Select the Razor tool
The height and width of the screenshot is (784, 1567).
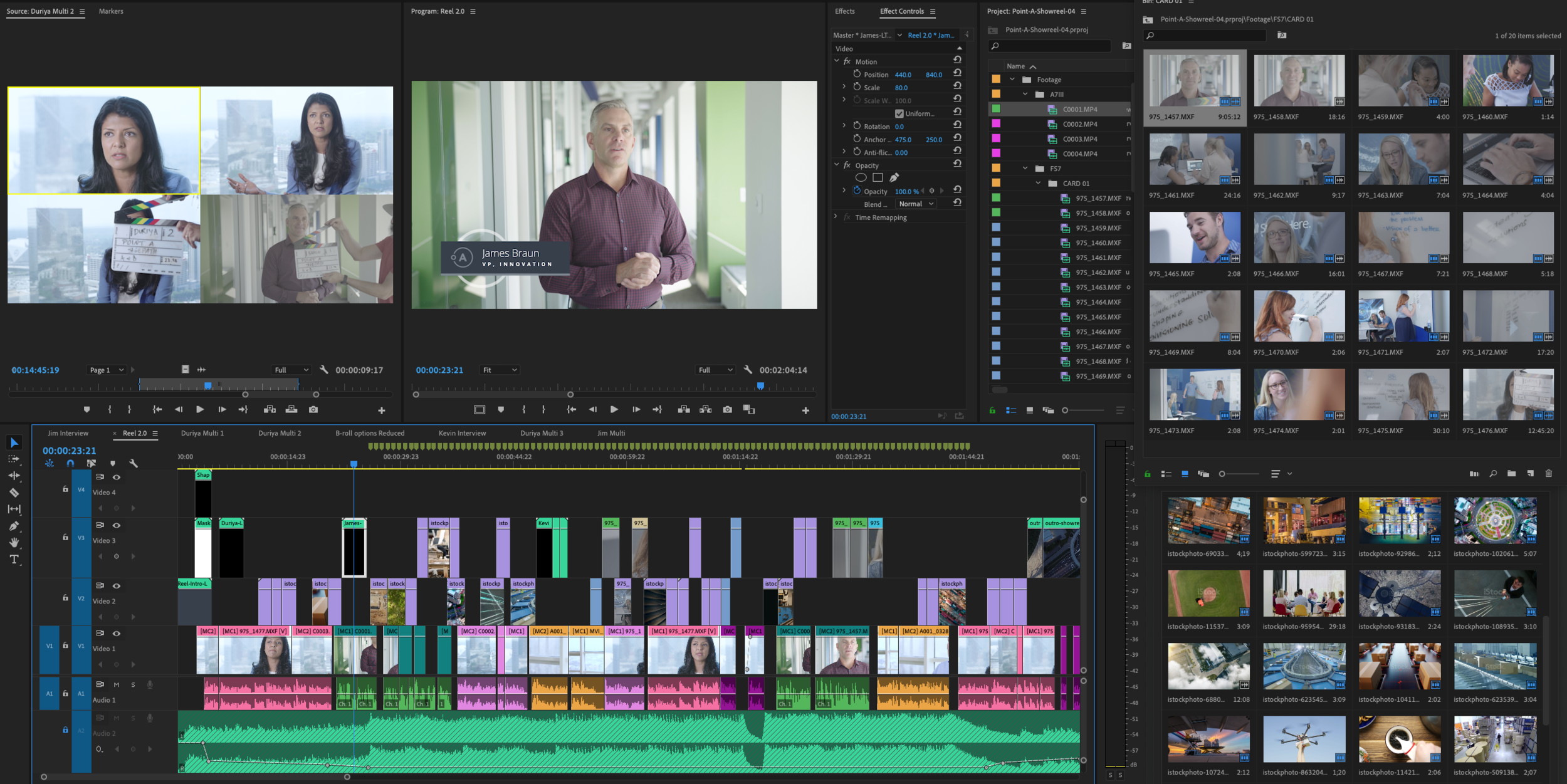(x=14, y=493)
